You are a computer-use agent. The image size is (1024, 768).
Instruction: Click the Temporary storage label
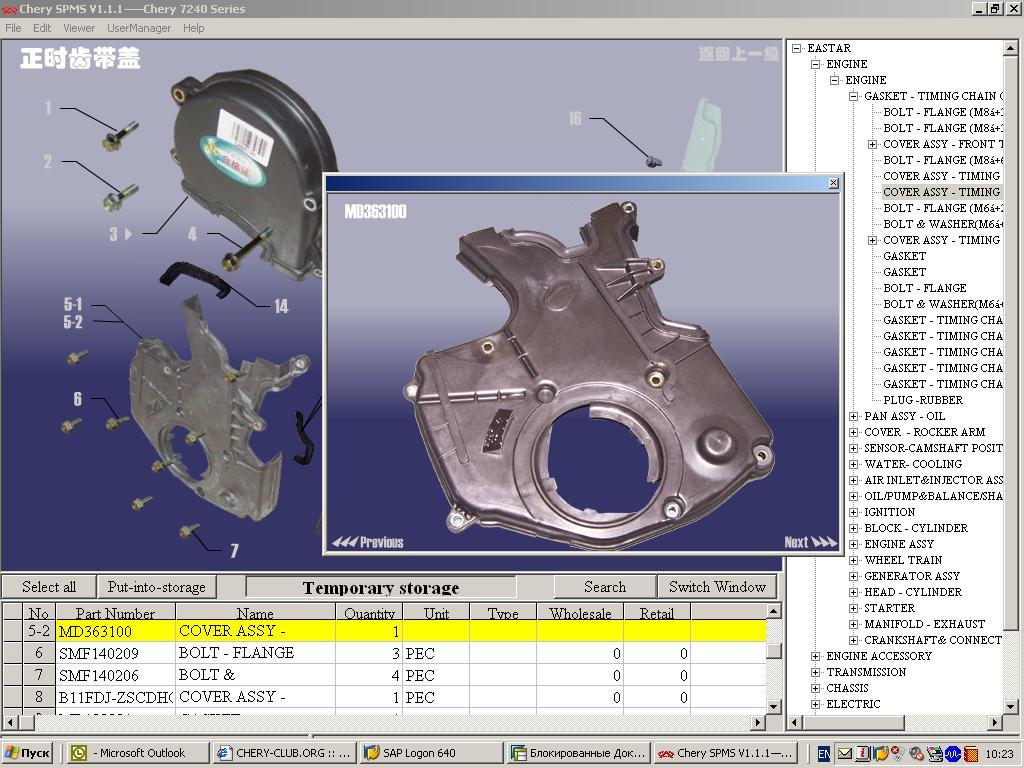[x=381, y=588]
